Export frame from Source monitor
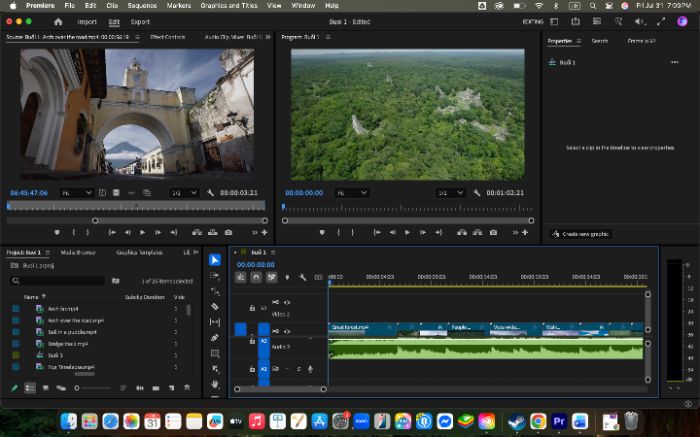This screenshot has width=700, height=437. point(228,233)
